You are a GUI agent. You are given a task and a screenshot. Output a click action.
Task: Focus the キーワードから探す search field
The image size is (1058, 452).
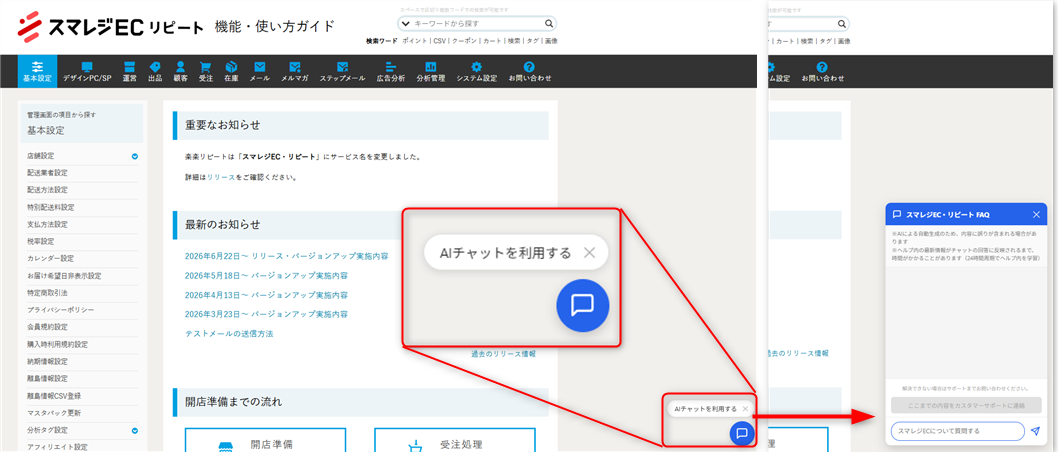[x=478, y=24]
